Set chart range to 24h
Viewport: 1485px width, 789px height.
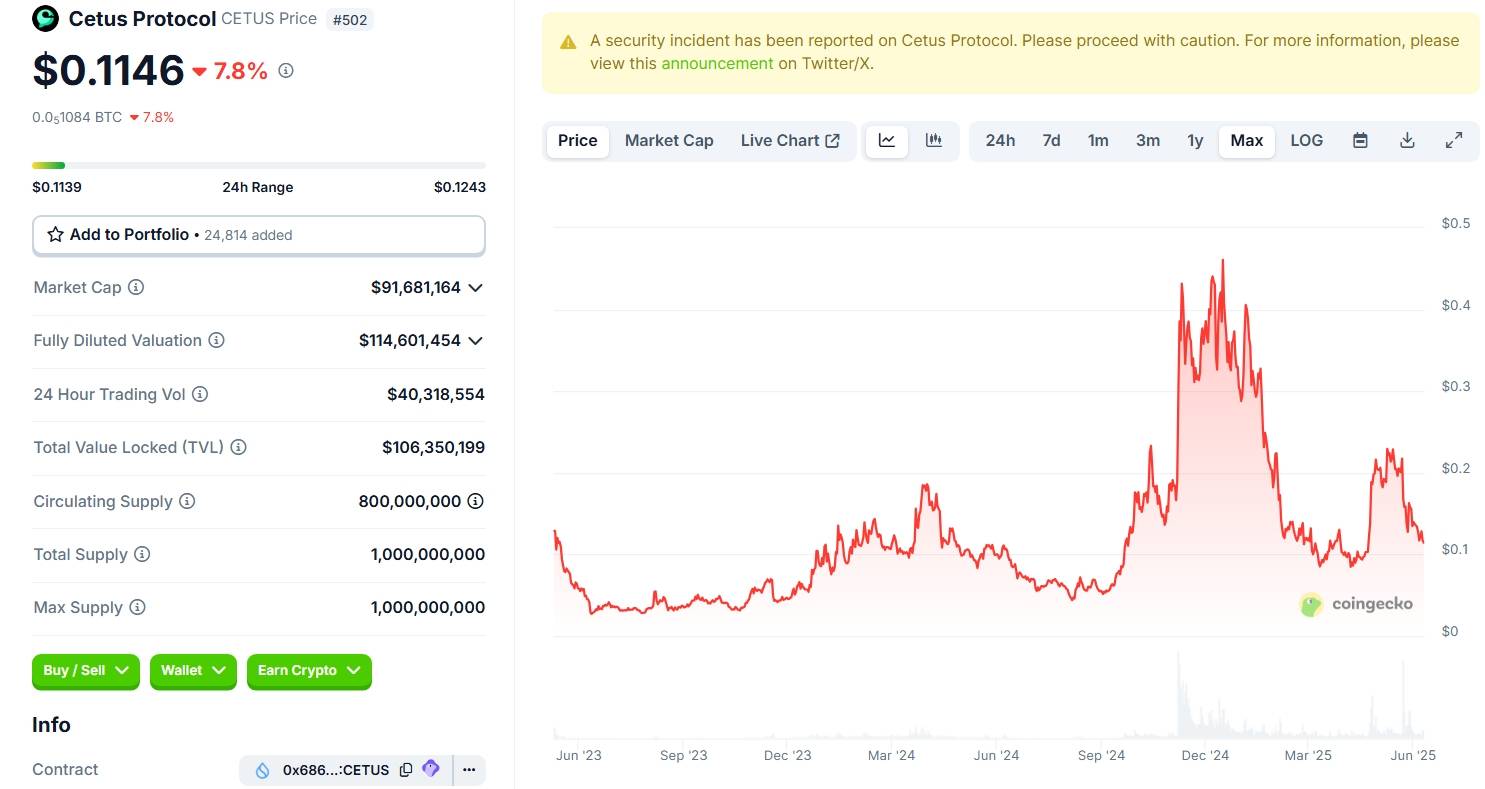(1000, 141)
